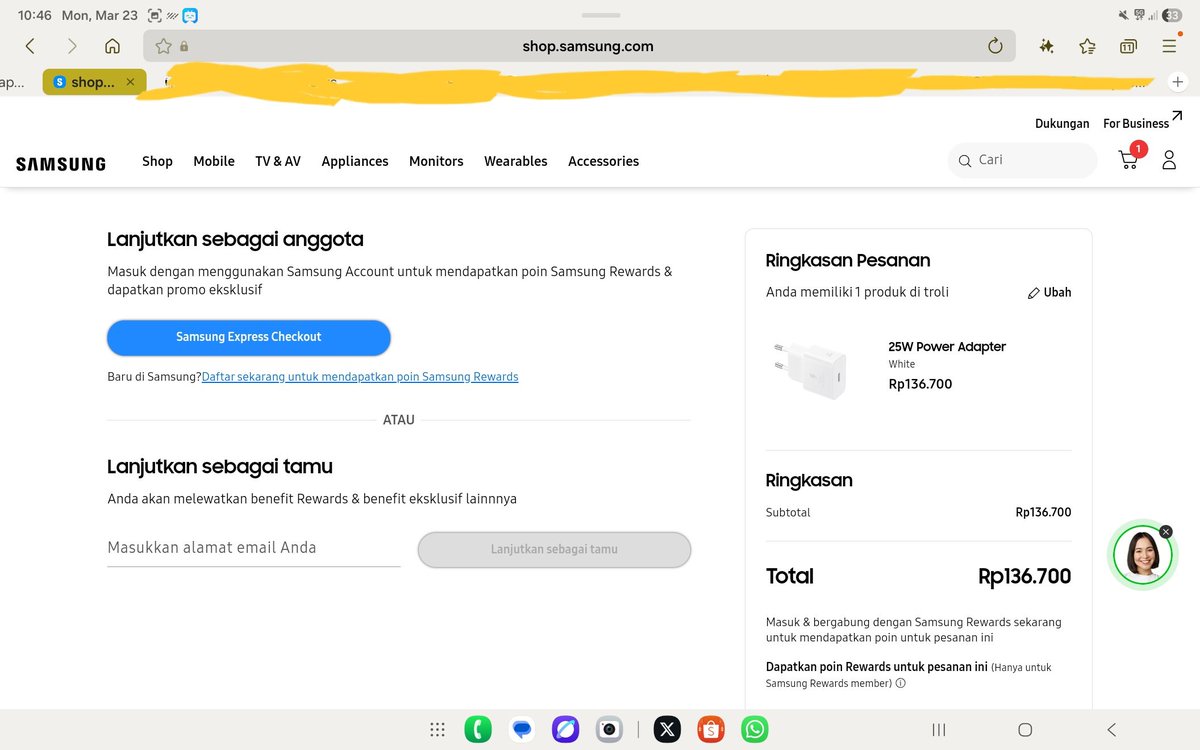1200x750 pixels.
Task: Open the tab manager icon
Action: click(x=1128, y=46)
